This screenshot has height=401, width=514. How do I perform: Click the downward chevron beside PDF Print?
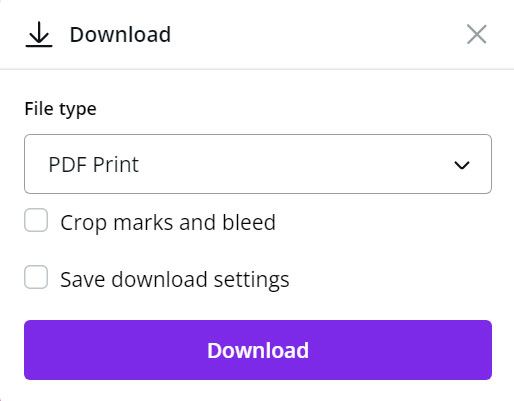click(x=462, y=165)
